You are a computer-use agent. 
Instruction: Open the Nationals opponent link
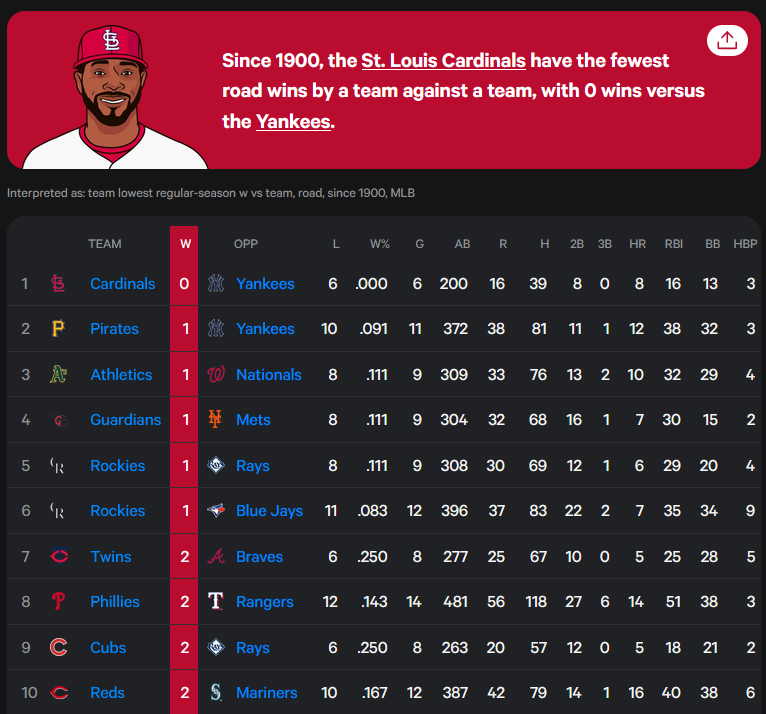[269, 375]
